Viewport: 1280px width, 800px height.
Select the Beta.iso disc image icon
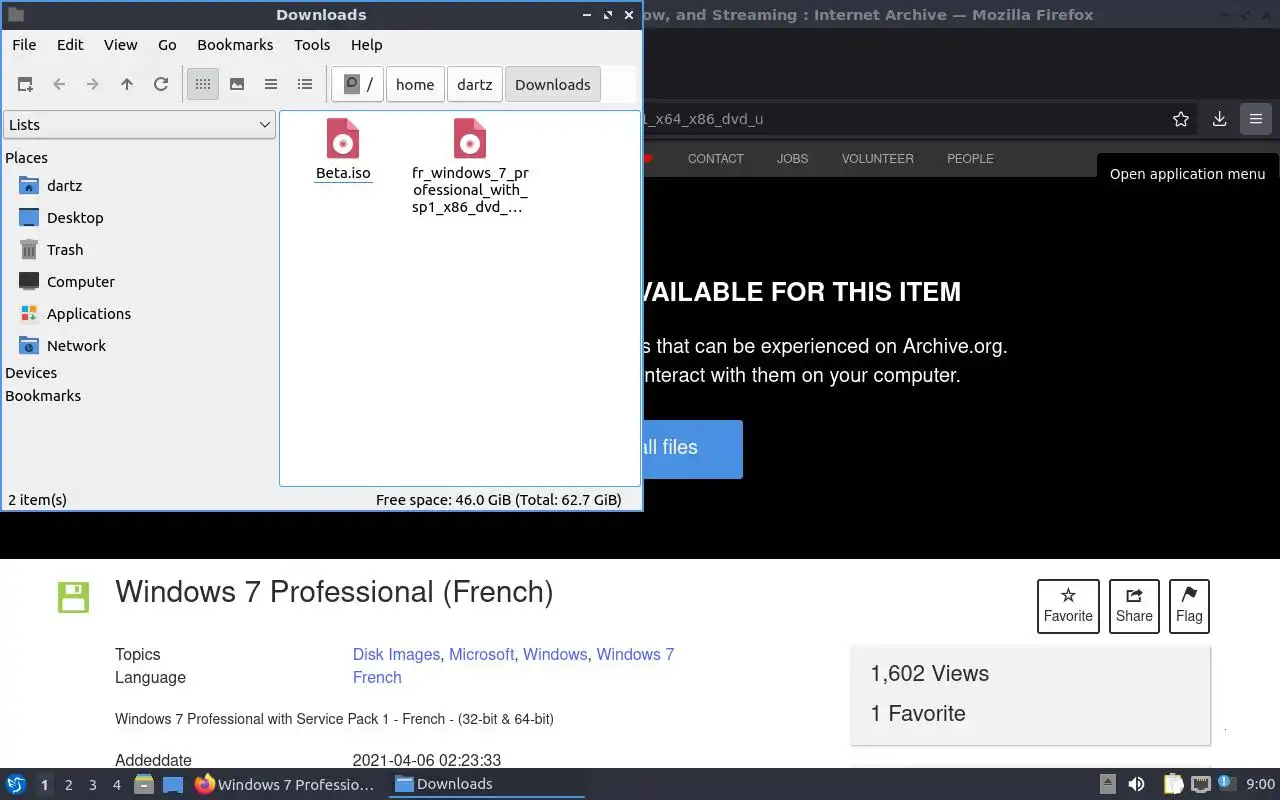pos(343,140)
